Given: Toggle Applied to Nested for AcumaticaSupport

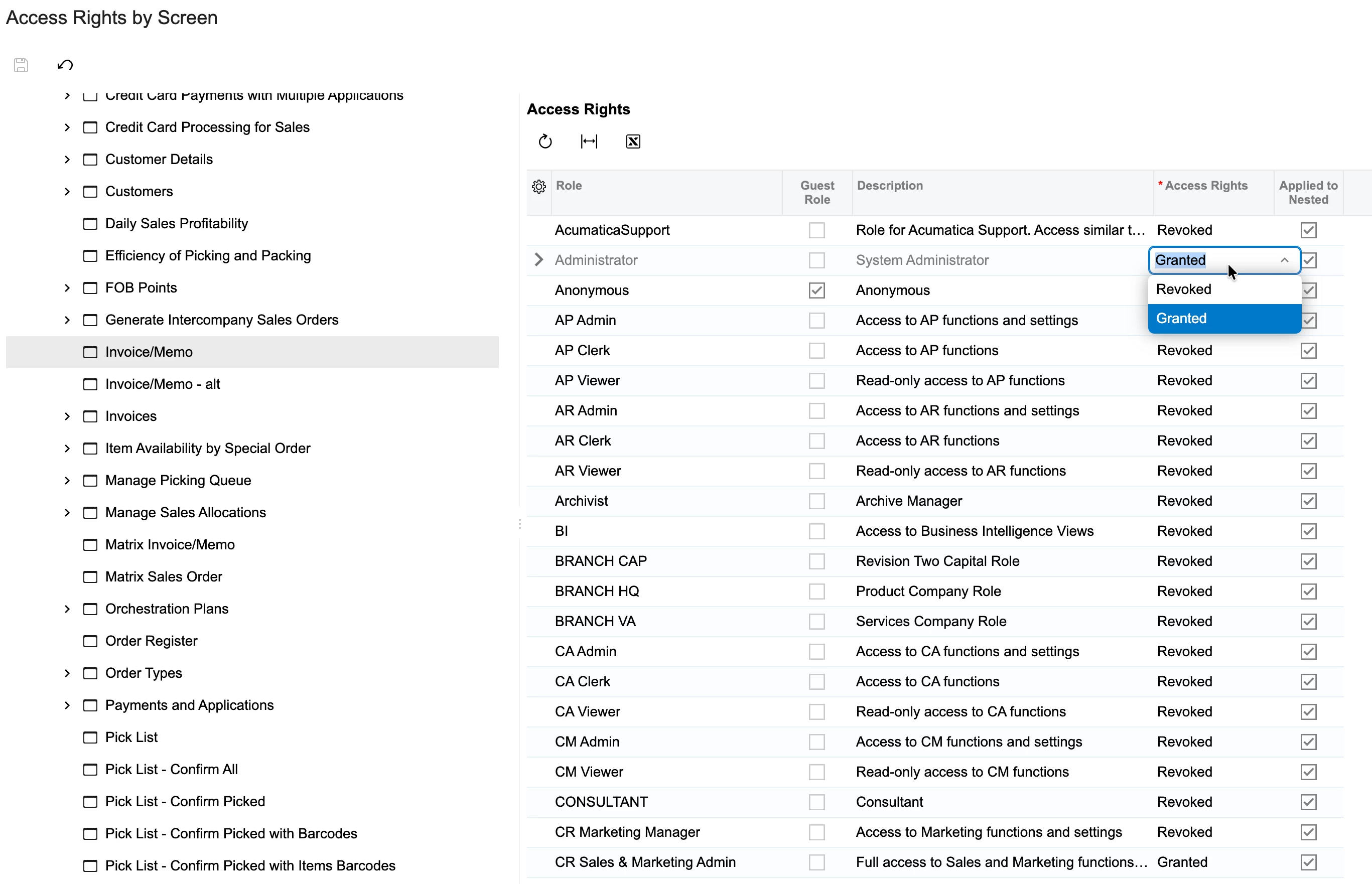Looking at the screenshot, I should tap(1308, 230).
